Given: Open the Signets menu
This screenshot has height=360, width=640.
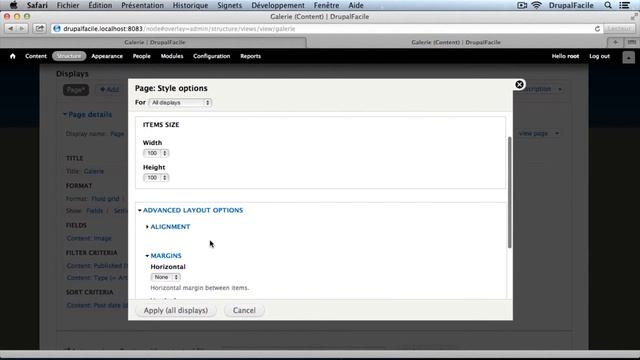Looking at the screenshot, I should pos(229,5).
